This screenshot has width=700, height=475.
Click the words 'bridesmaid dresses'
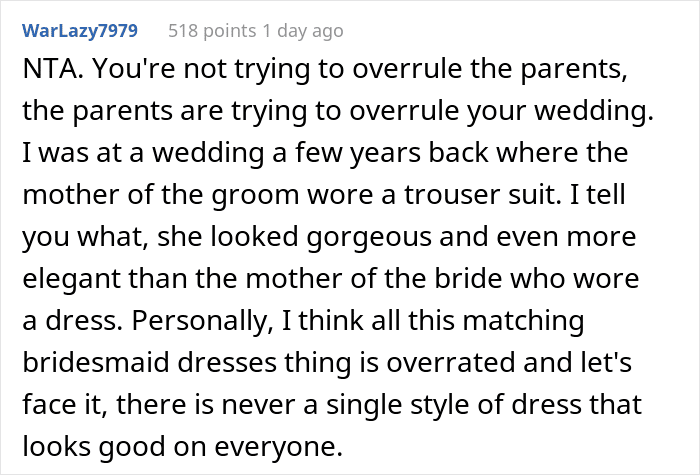coord(150,362)
